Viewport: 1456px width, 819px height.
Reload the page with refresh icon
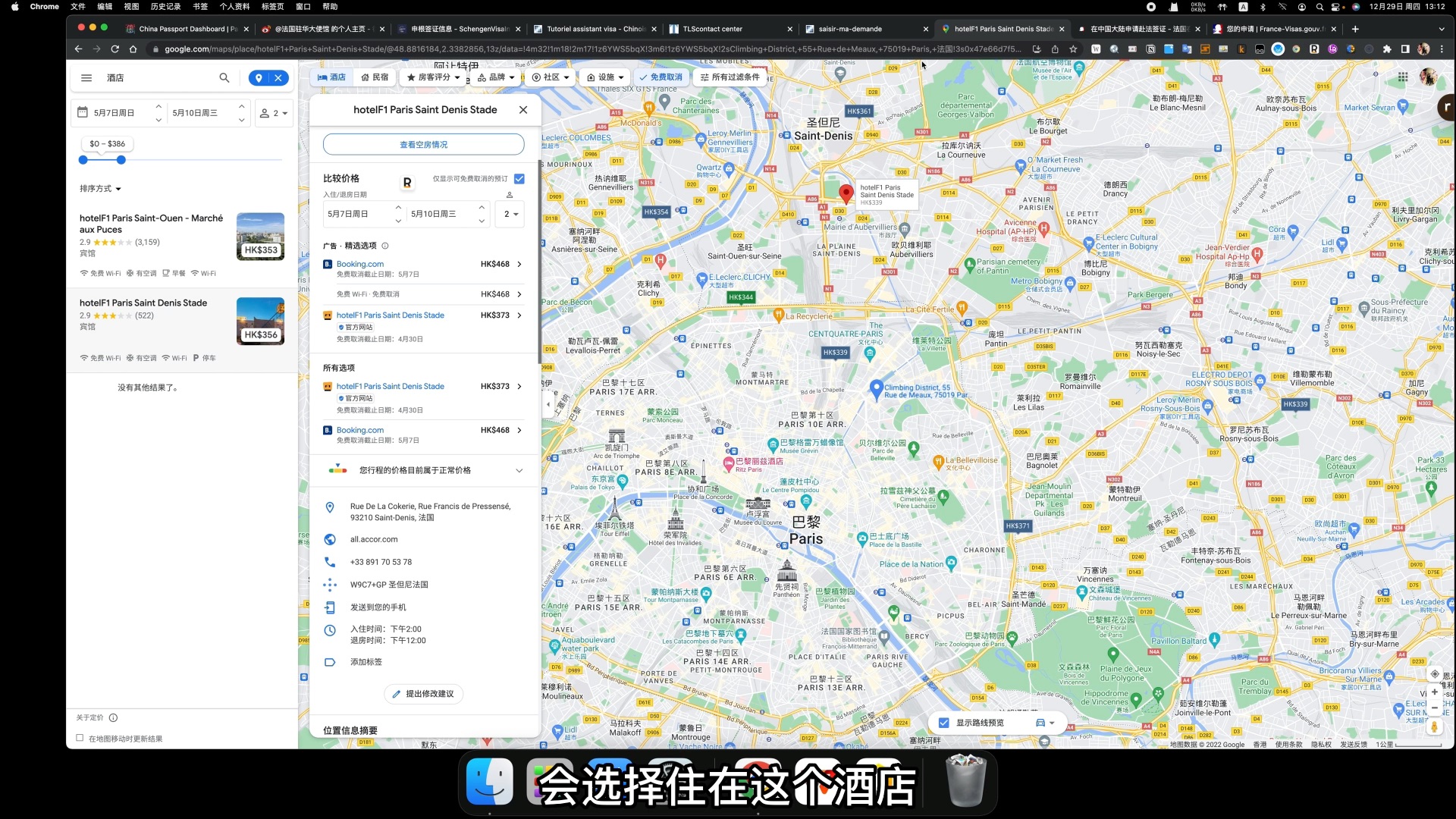coord(115,49)
